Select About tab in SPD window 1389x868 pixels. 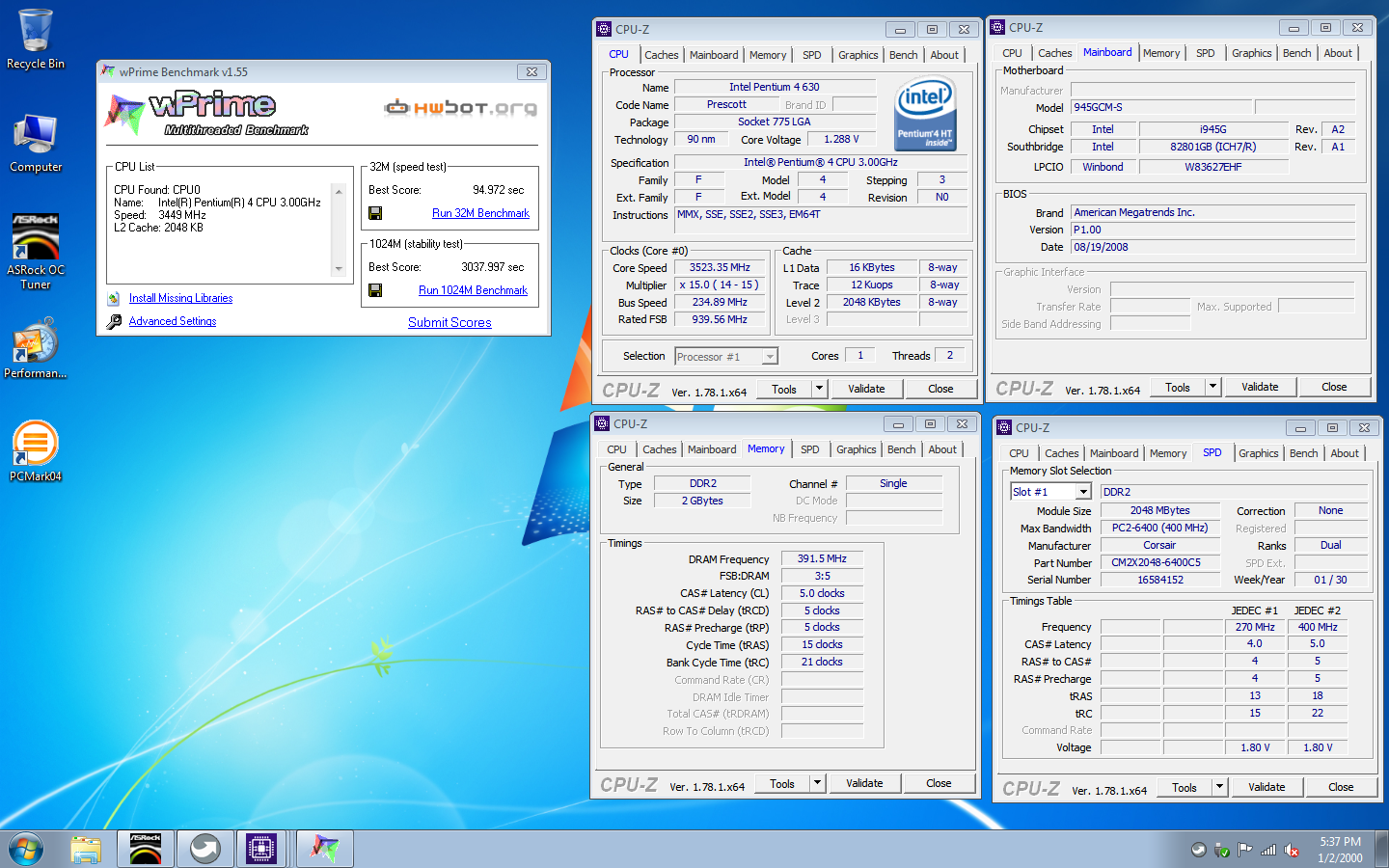pyautogui.click(x=1345, y=453)
